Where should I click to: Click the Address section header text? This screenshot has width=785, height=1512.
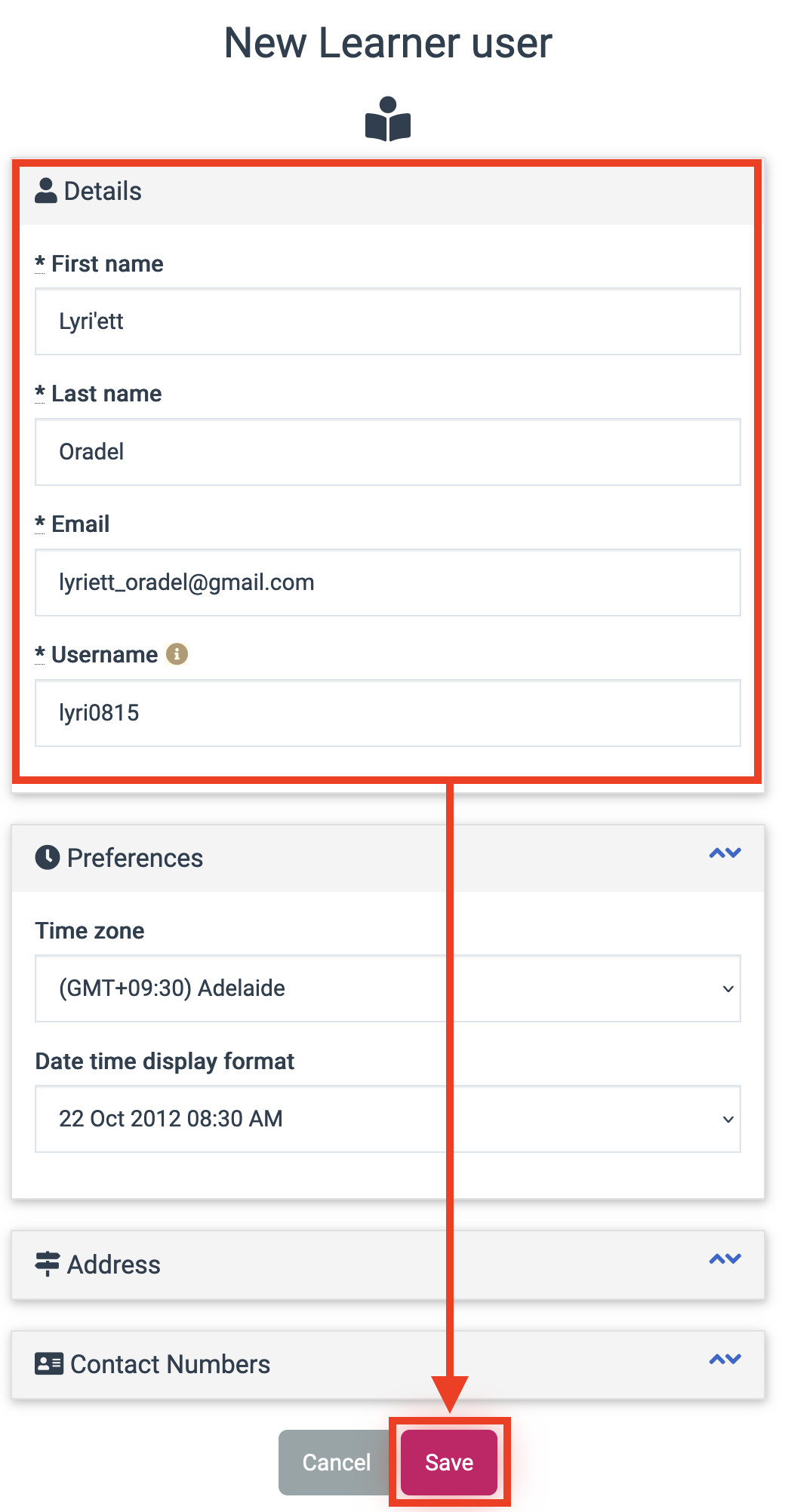[x=114, y=1265]
